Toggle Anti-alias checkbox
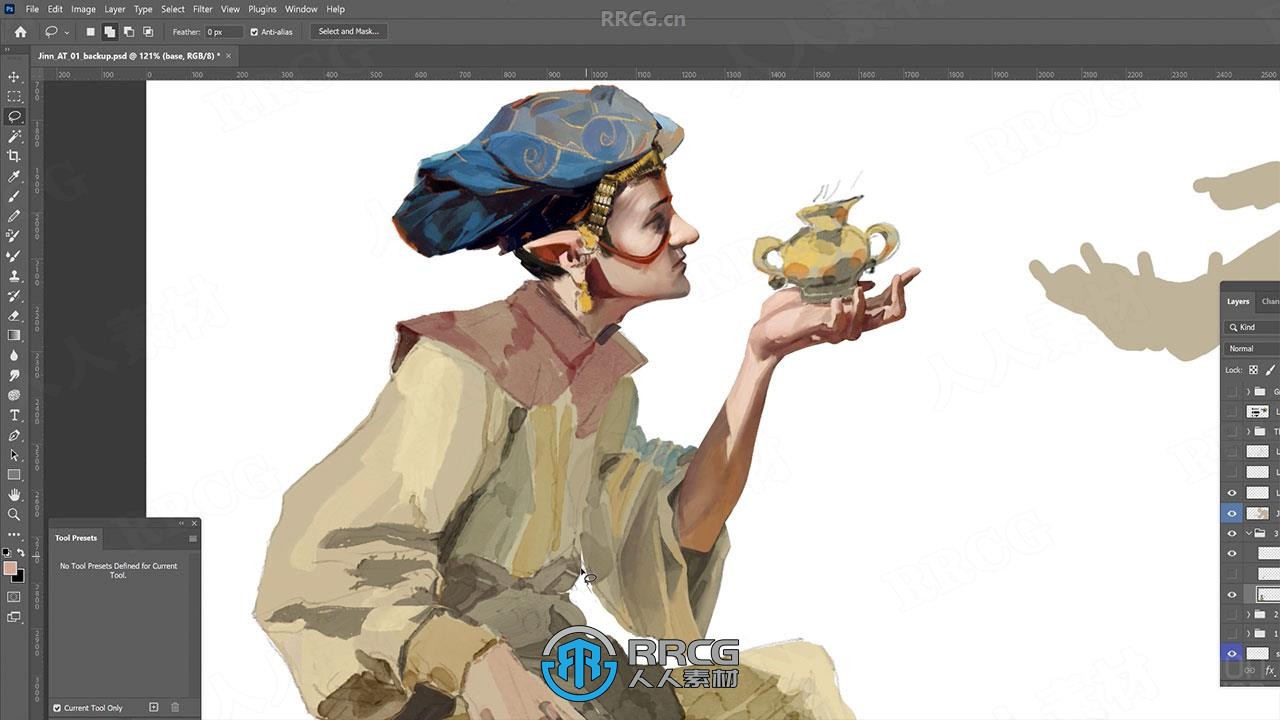Screen dimensions: 1280x720 coord(254,32)
